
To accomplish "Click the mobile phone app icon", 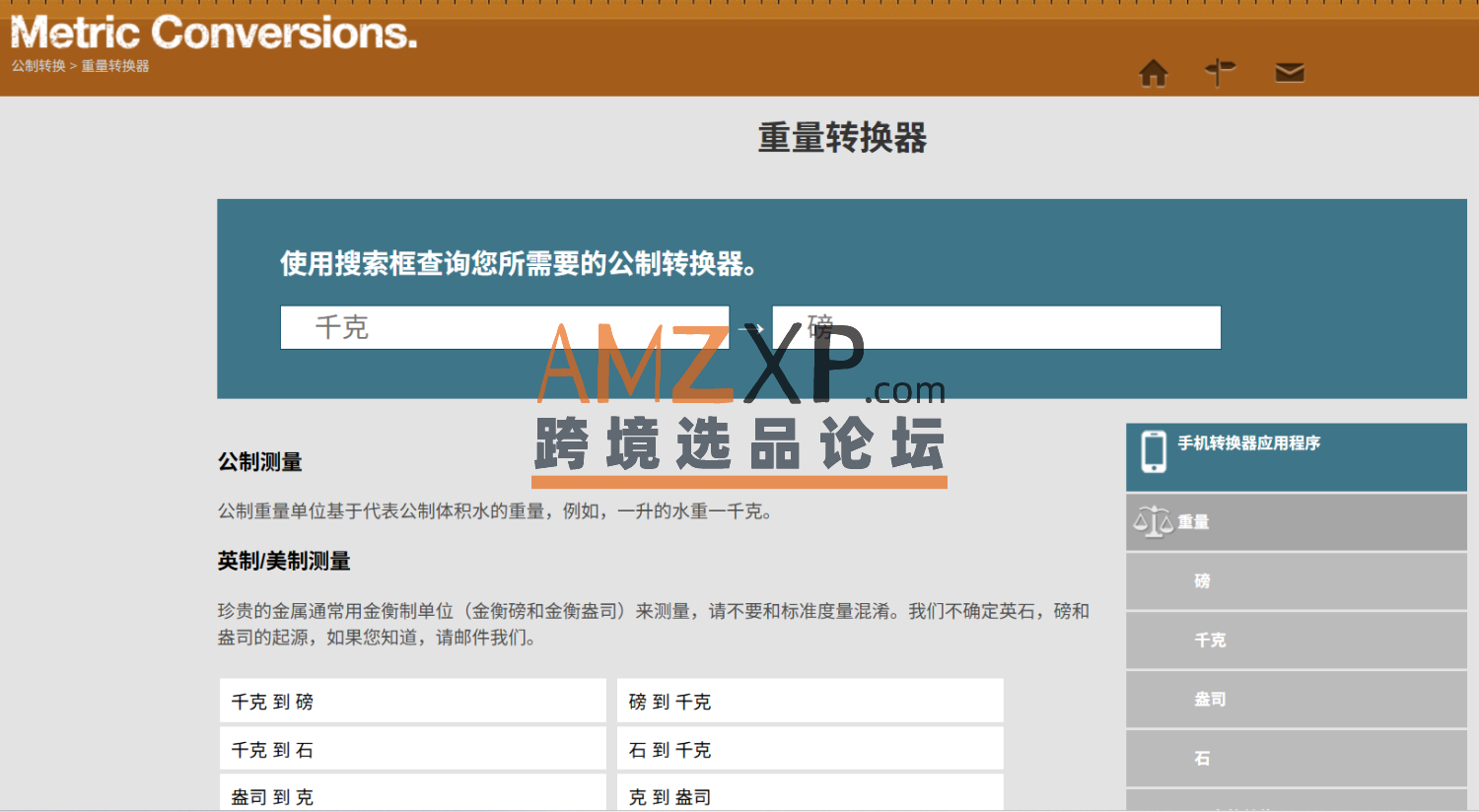I will [1153, 452].
